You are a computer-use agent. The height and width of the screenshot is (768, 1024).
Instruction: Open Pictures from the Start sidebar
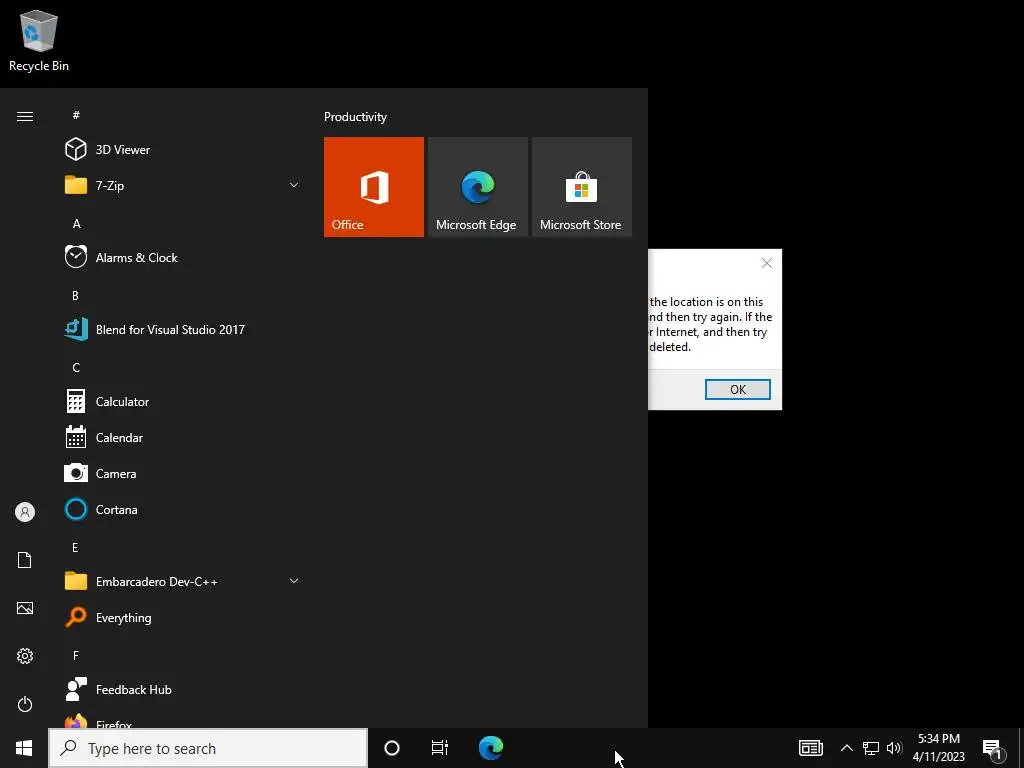(25, 608)
